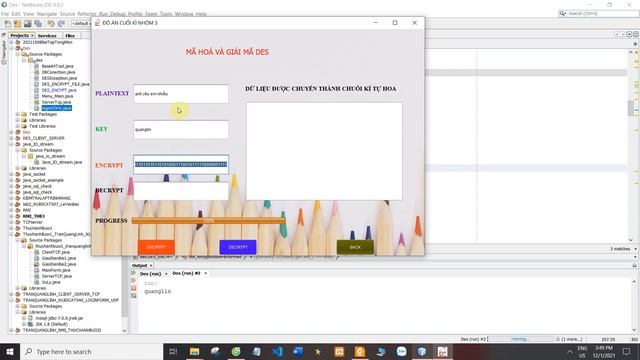Select DESException.java in project tree
The width and height of the screenshot is (640, 360).
tap(59, 78)
